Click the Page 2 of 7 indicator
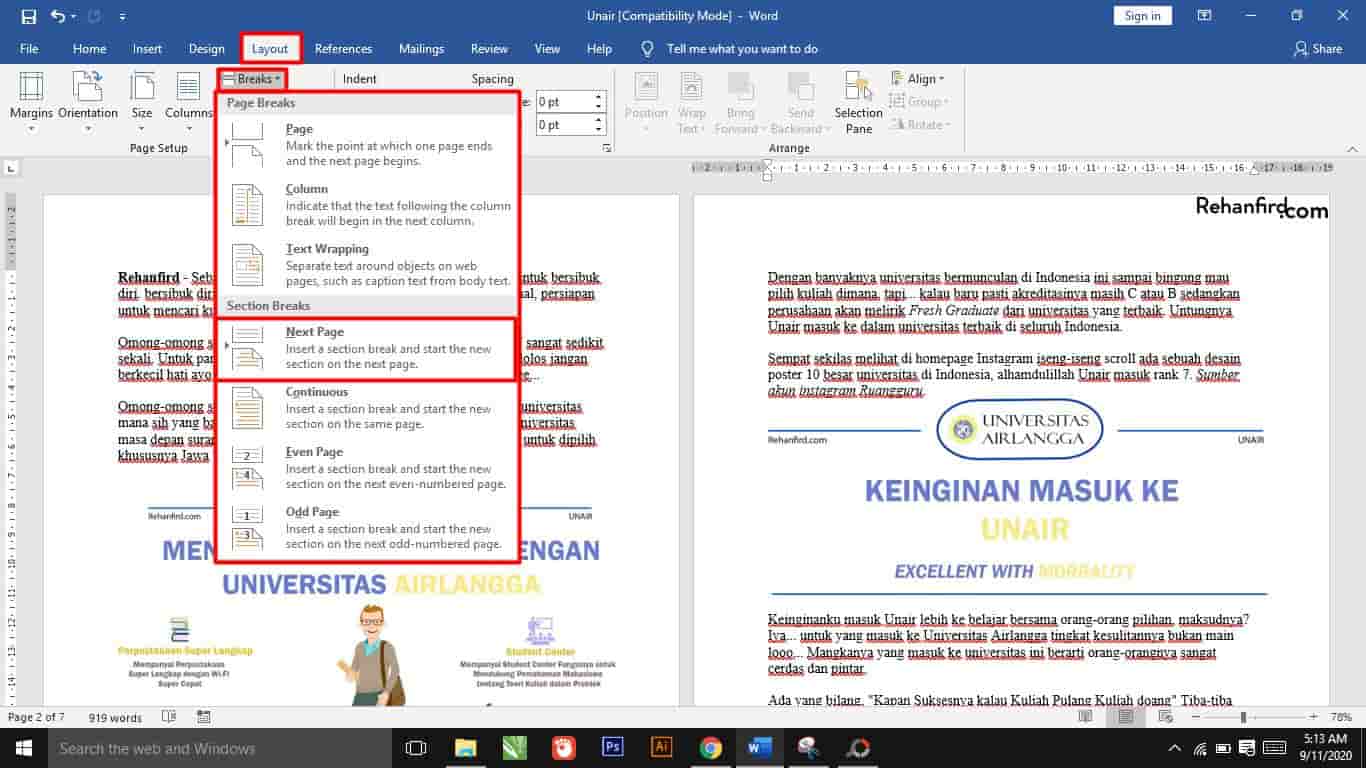 (x=36, y=717)
